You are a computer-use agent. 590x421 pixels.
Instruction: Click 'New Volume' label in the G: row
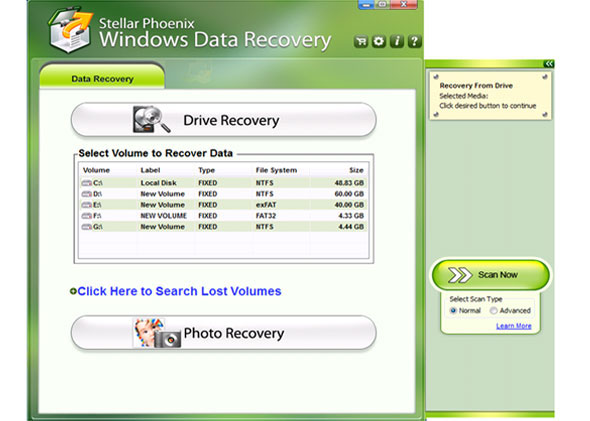pyautogui.click(x=163, y=227)
